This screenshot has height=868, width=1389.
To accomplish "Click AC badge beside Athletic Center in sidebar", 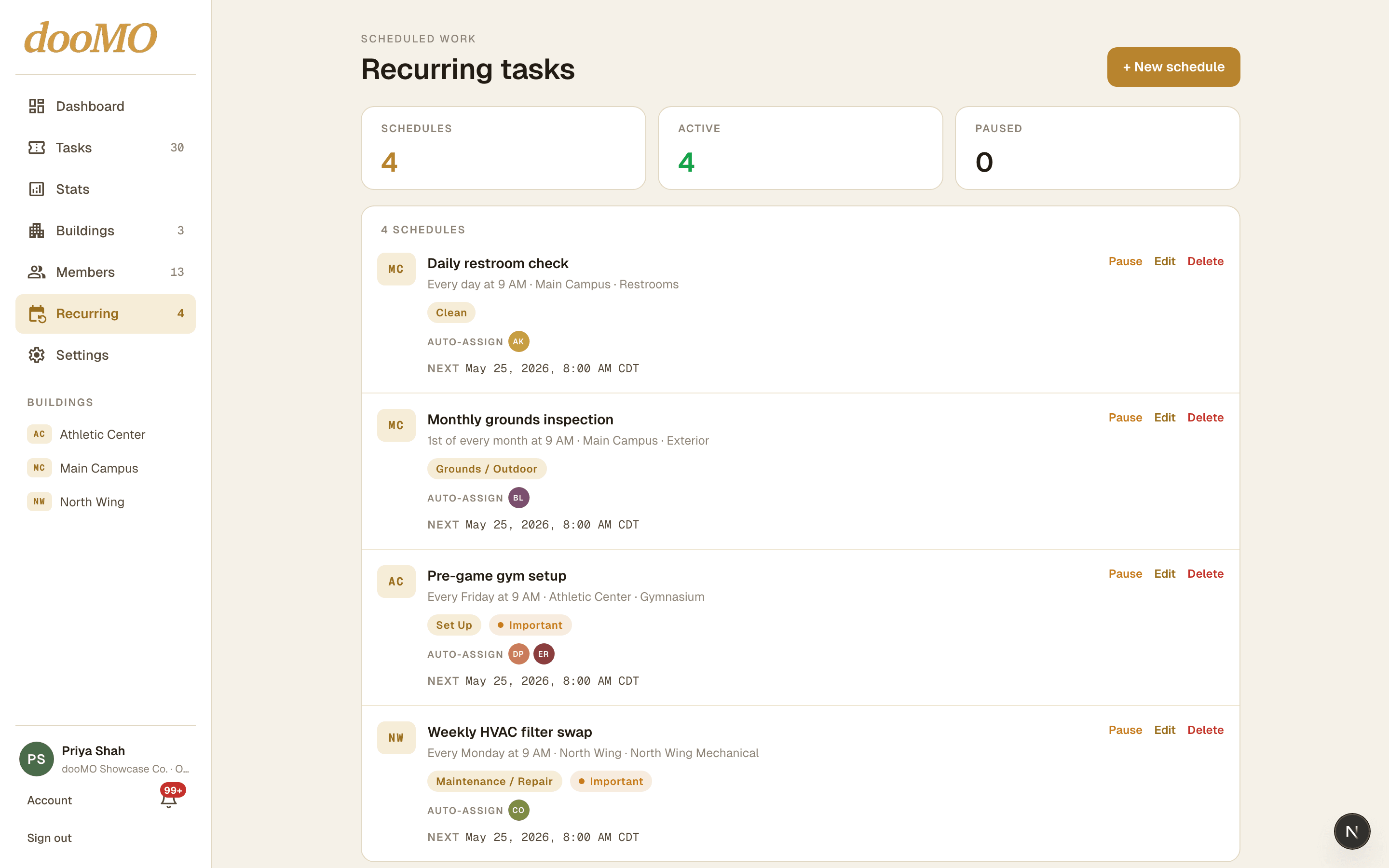I will [39, 434].
